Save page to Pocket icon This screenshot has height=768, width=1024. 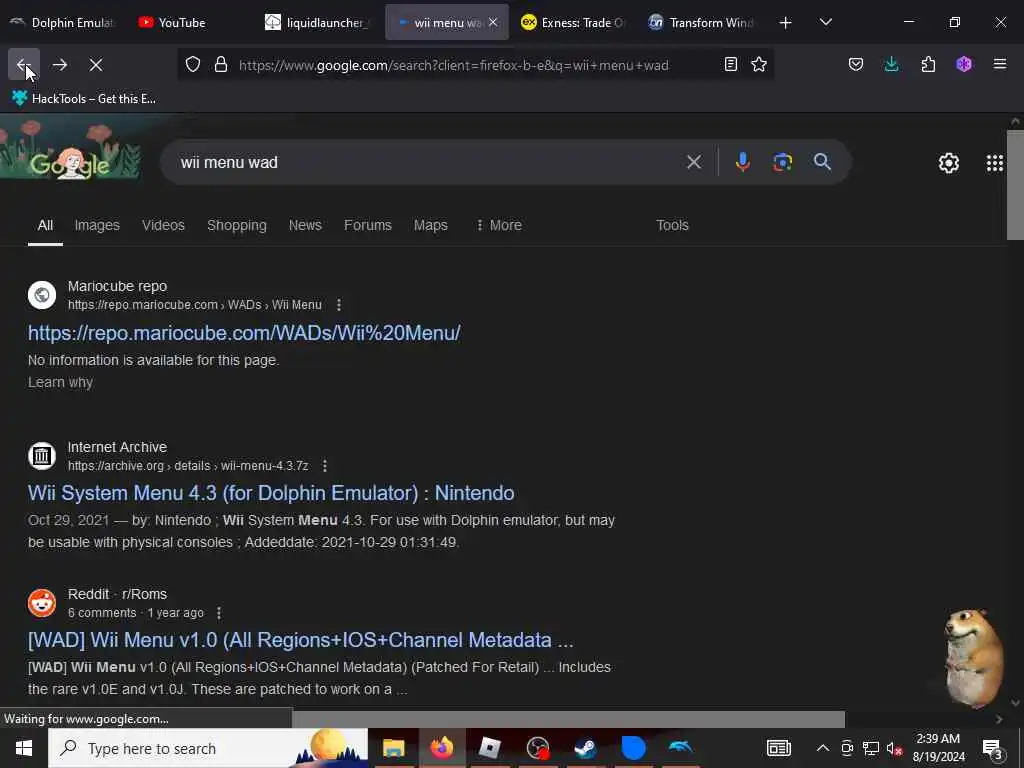tap(856, 64)
